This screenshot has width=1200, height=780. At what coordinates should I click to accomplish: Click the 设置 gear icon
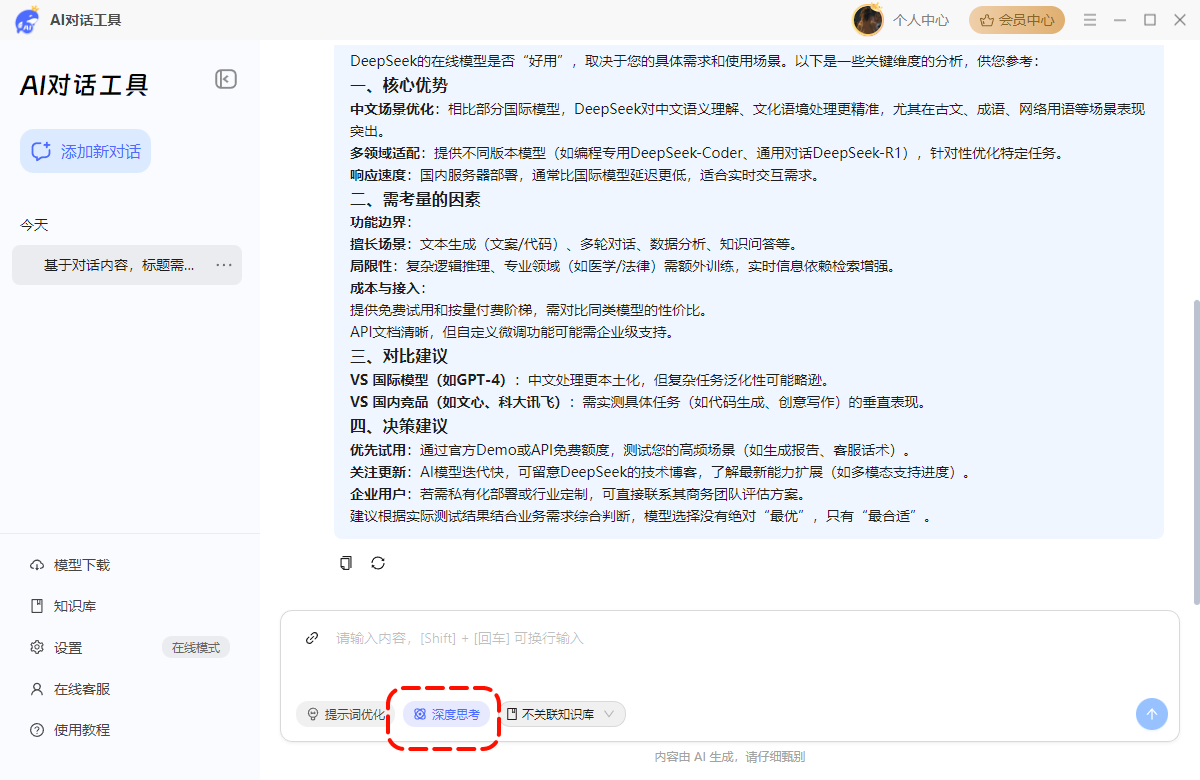37,648
